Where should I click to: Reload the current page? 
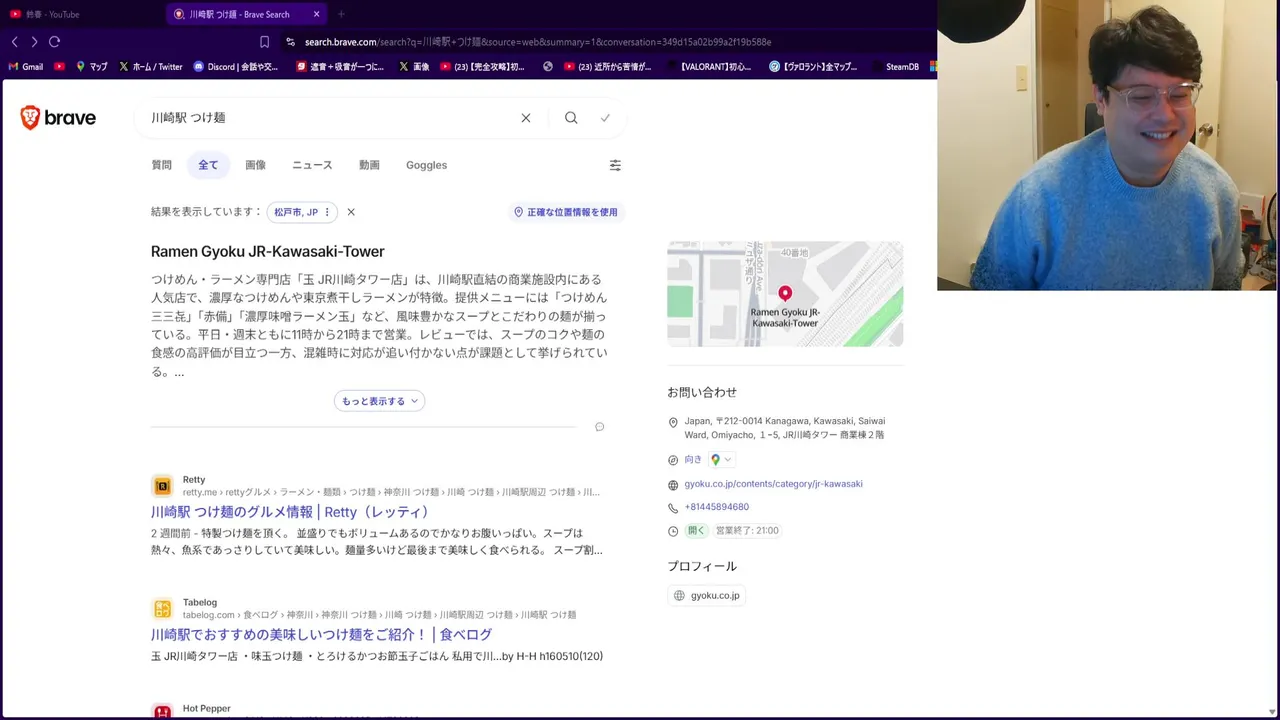tap(54, 42)
